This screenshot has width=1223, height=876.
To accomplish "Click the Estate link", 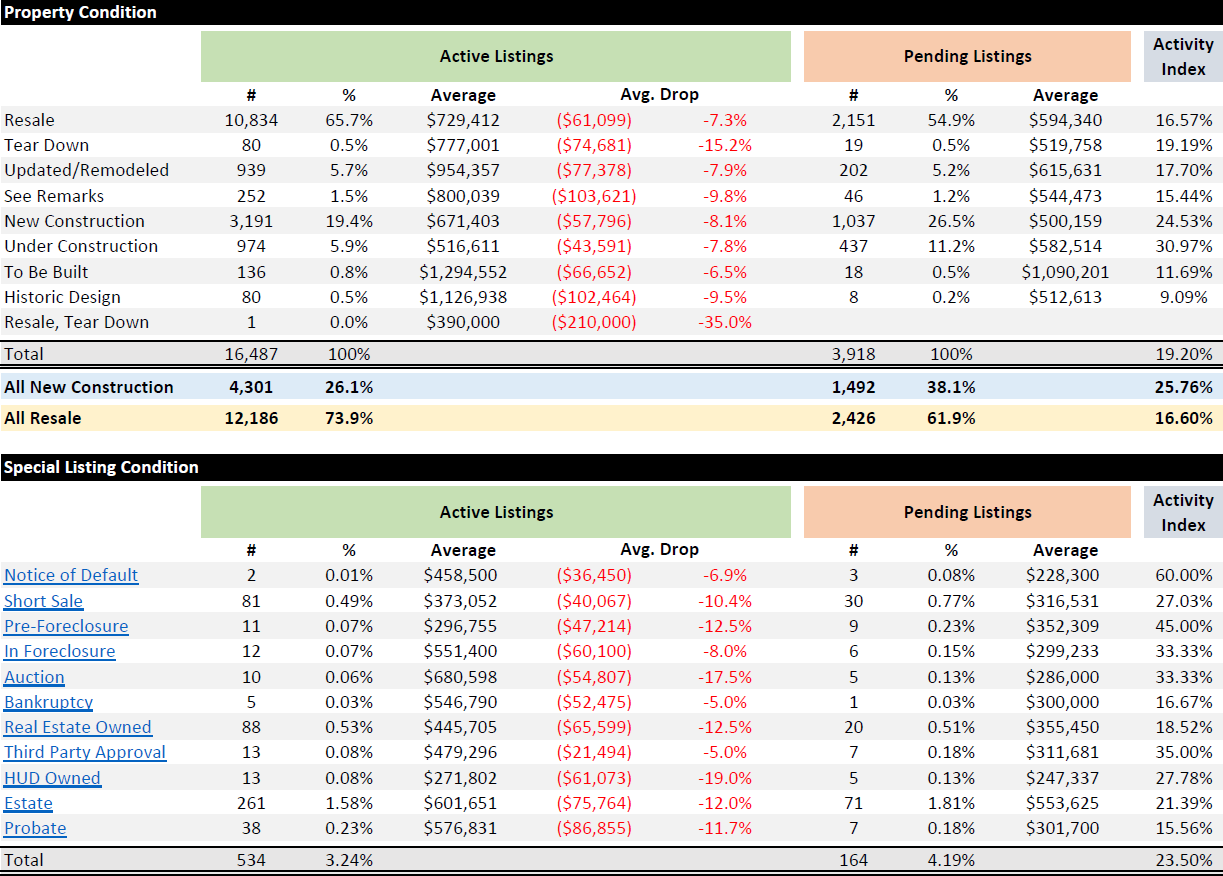I will (x=28, y=803).
